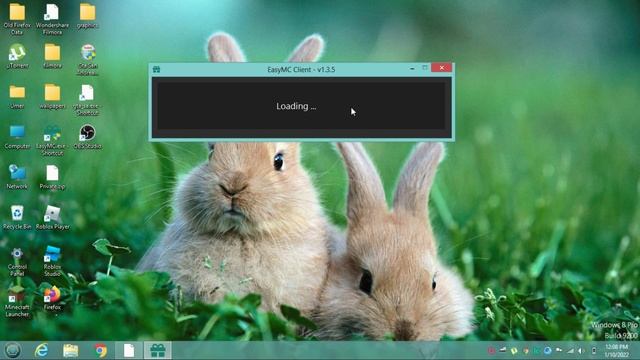Launch the uTorrent desktop shortcut
640x360 pixels.
click(x=17, y=56)
